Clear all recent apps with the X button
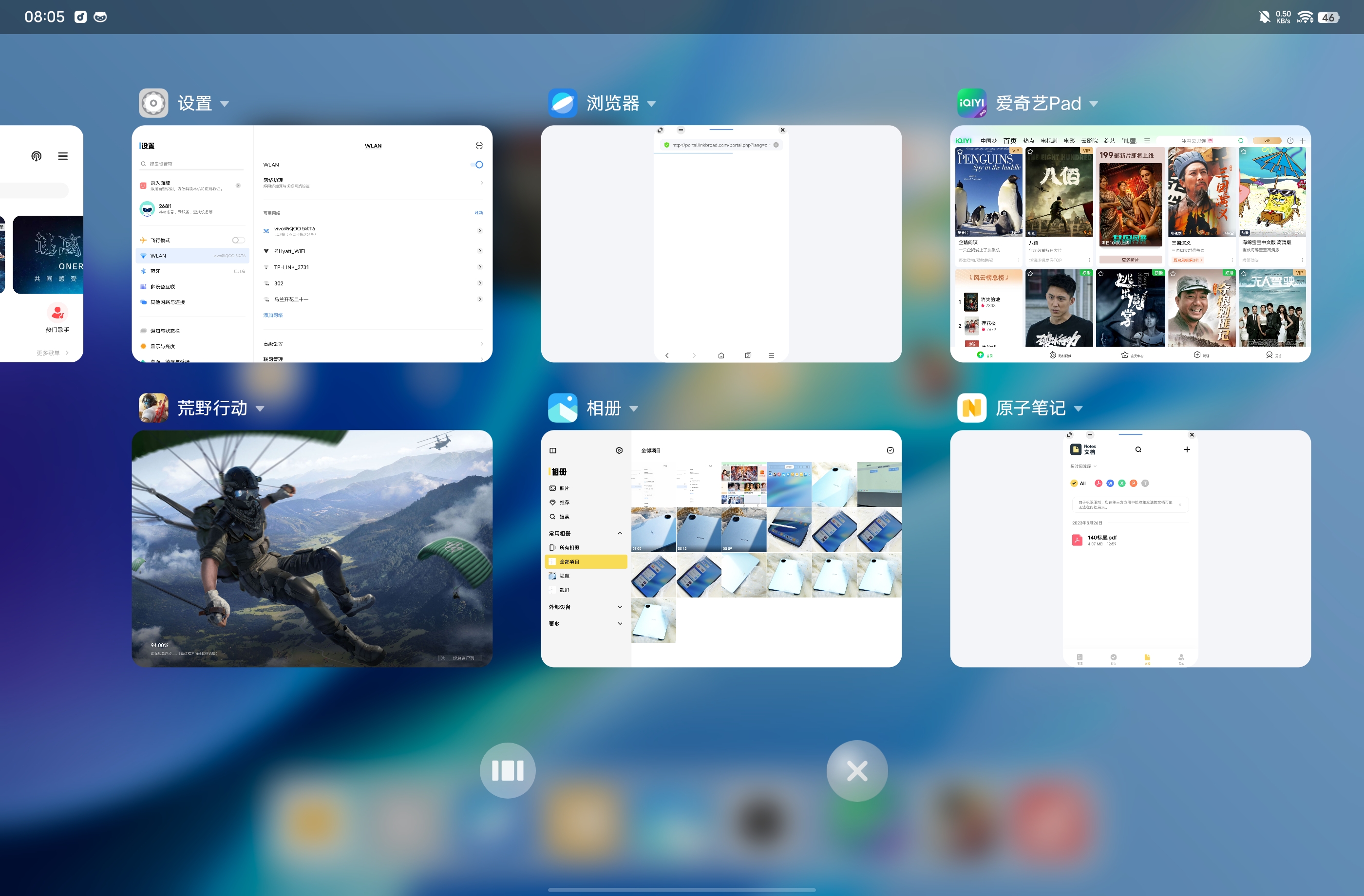The height and width of the screenshot is (896, 1364). click(x=857, y=770)
